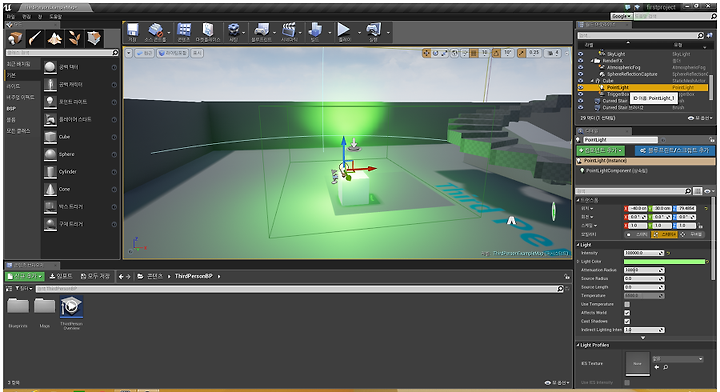The image size is (720, 392).
Task: Toggle Use Temperature checkbox
Action: pos(627,304)
